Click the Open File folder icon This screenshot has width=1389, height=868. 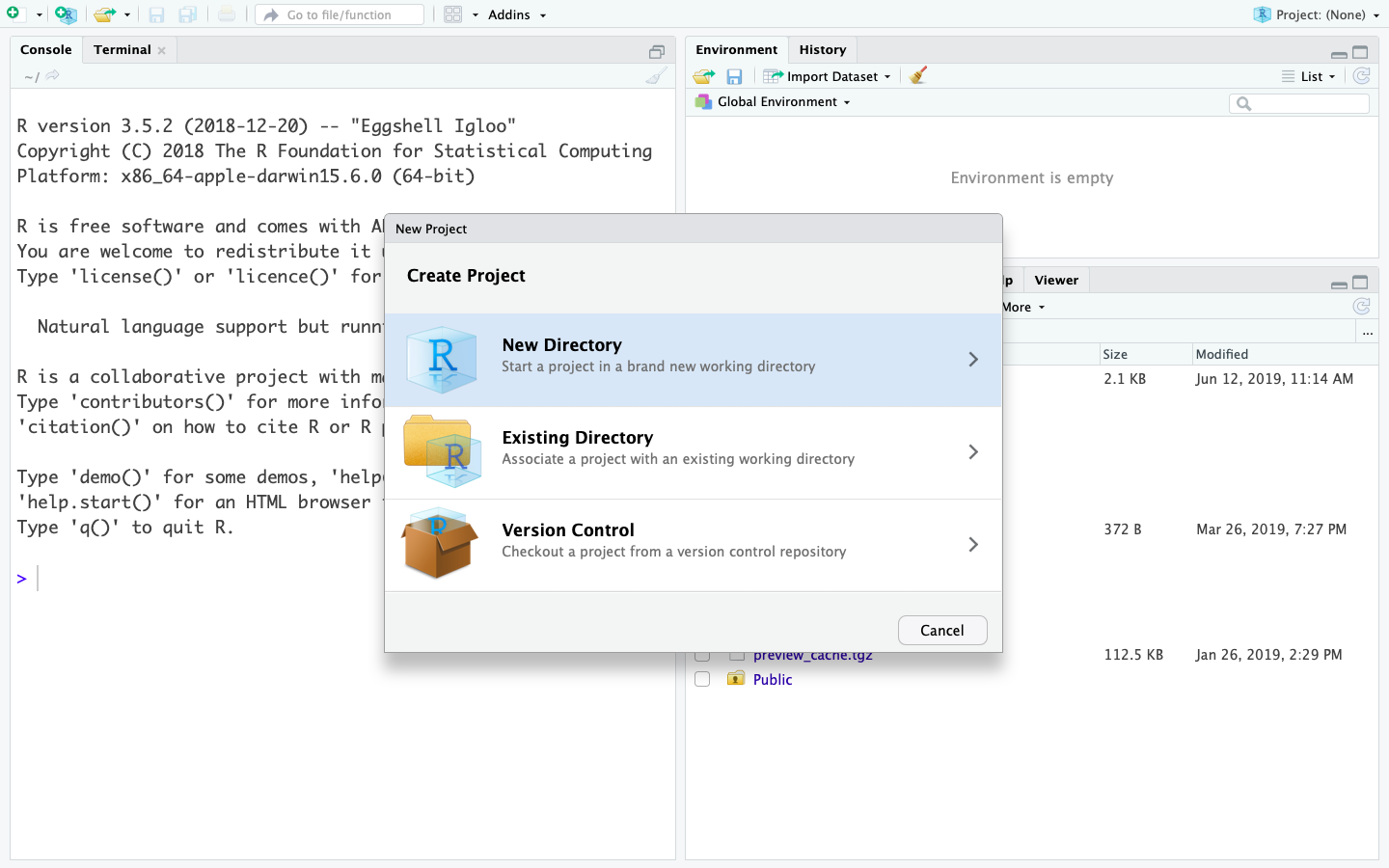(104, 14)
